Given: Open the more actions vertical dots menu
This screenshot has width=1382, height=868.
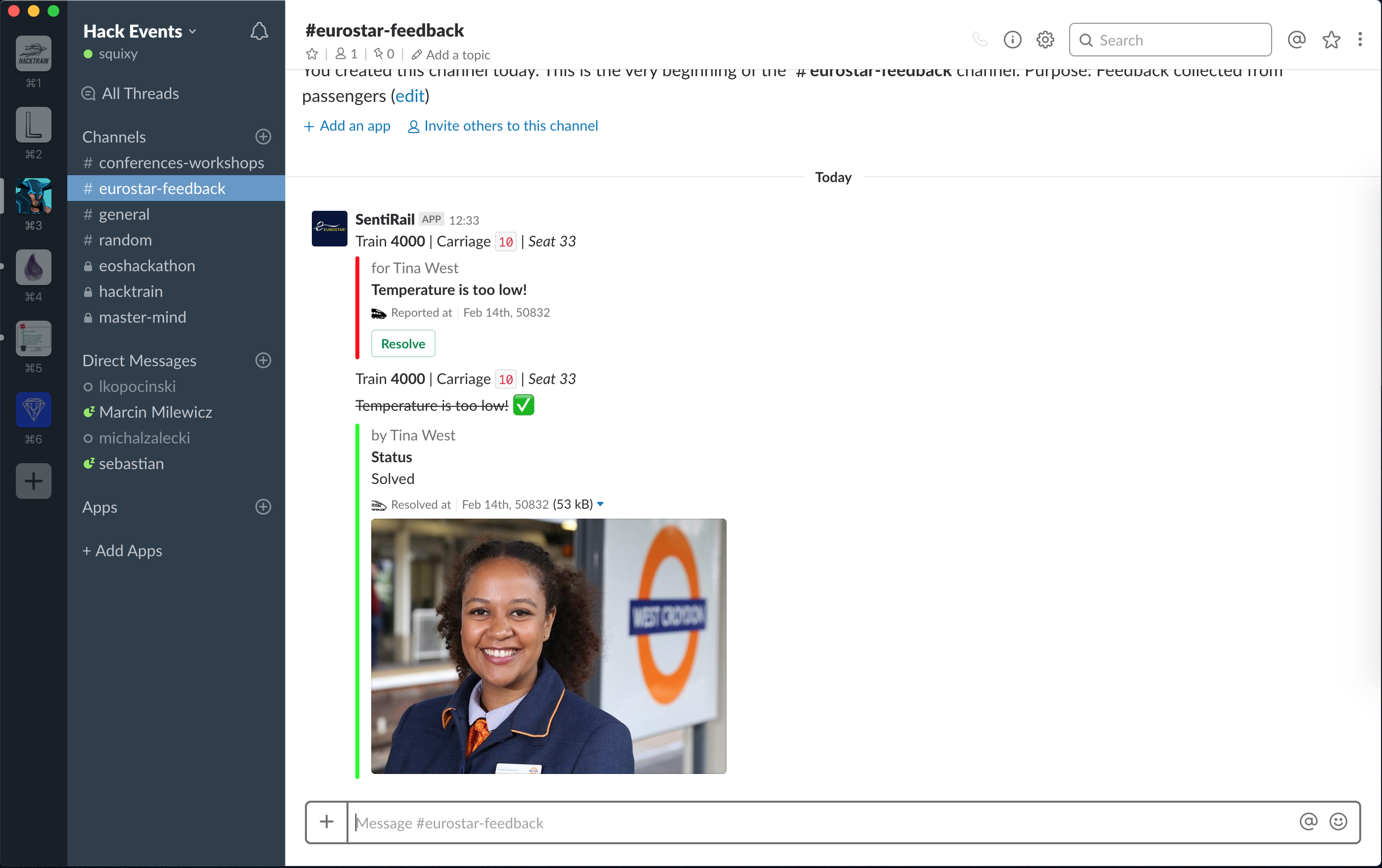Looking at the screenshot, I should [1360, 40].
